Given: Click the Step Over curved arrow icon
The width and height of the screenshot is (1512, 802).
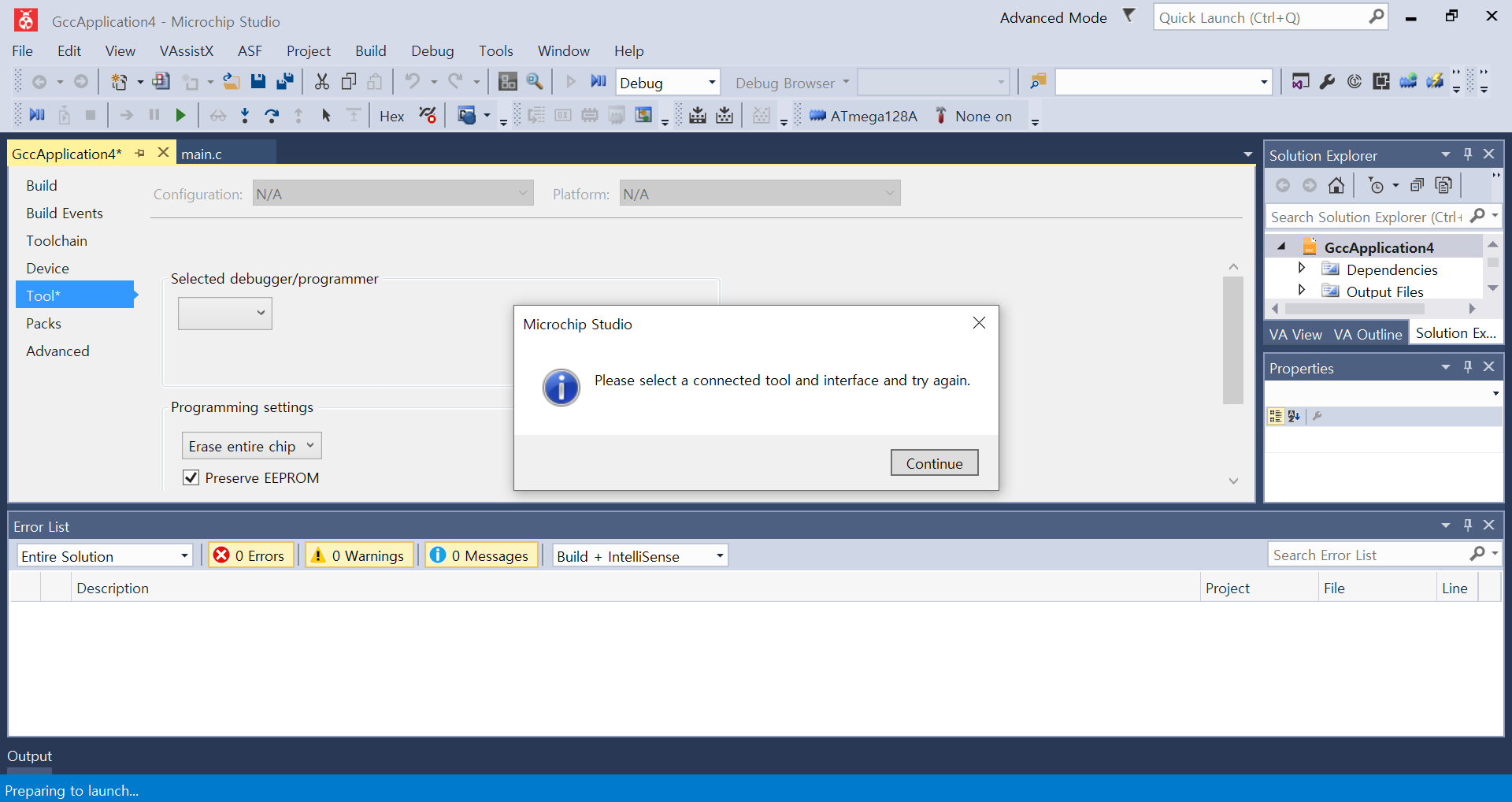Looking at the screenshot, I should pyautogui.click(x=272, y=115).
